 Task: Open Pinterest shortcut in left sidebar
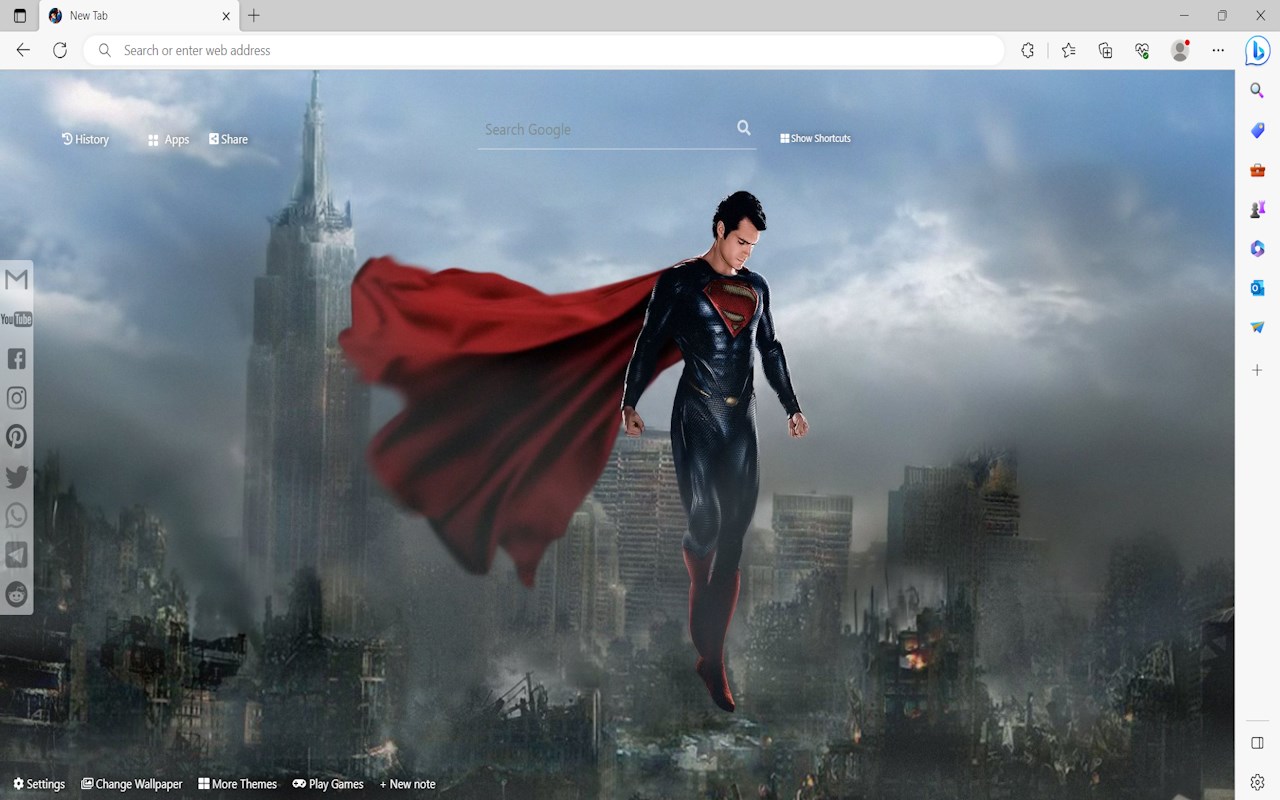point(16,437)
